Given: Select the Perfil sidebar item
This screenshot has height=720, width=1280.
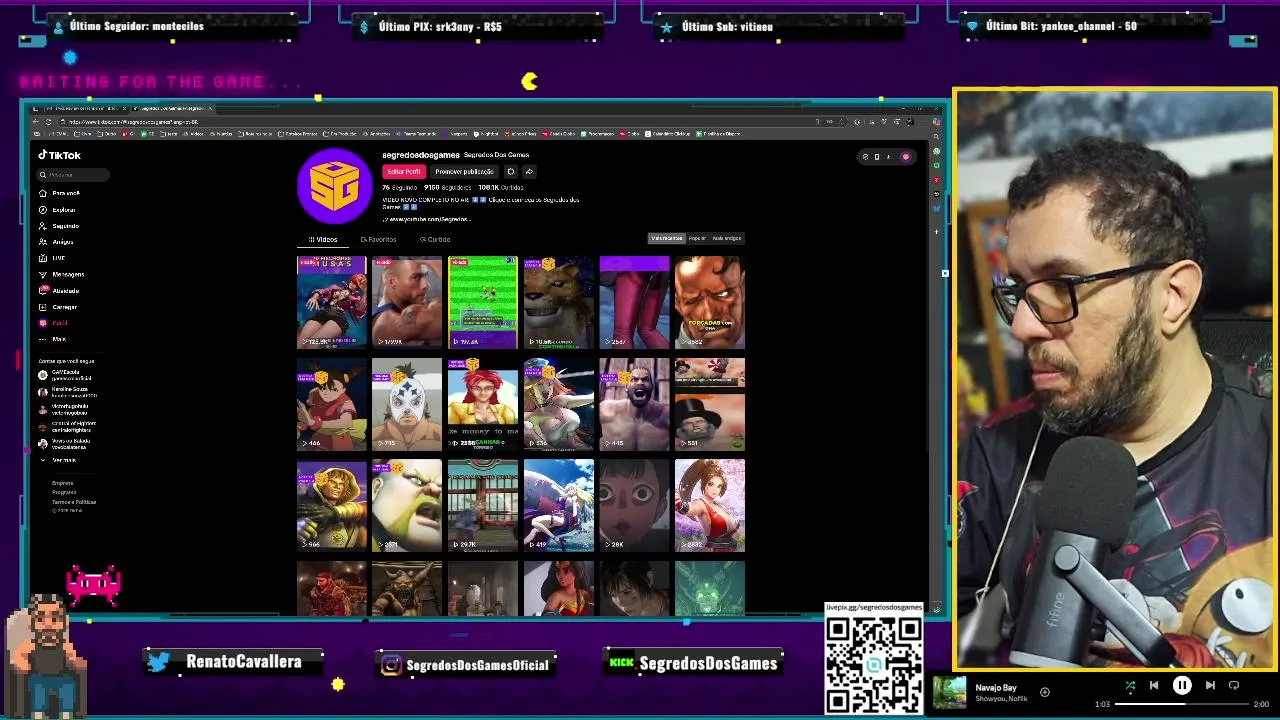Looking at the screenshot, I should click(x=53, y=323).
